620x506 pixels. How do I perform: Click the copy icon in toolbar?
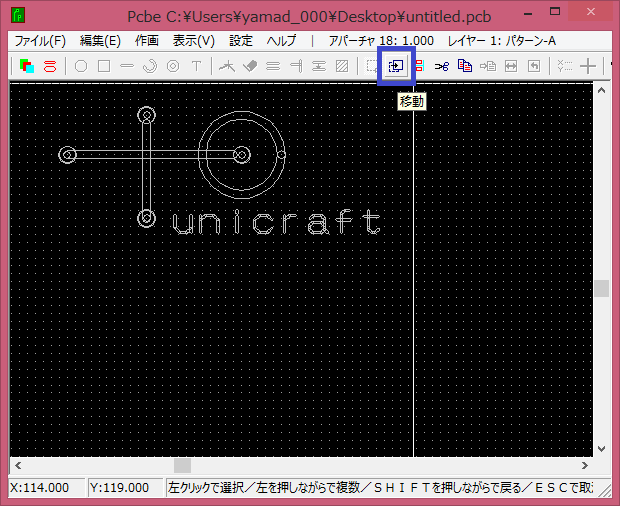pos(464,66)
